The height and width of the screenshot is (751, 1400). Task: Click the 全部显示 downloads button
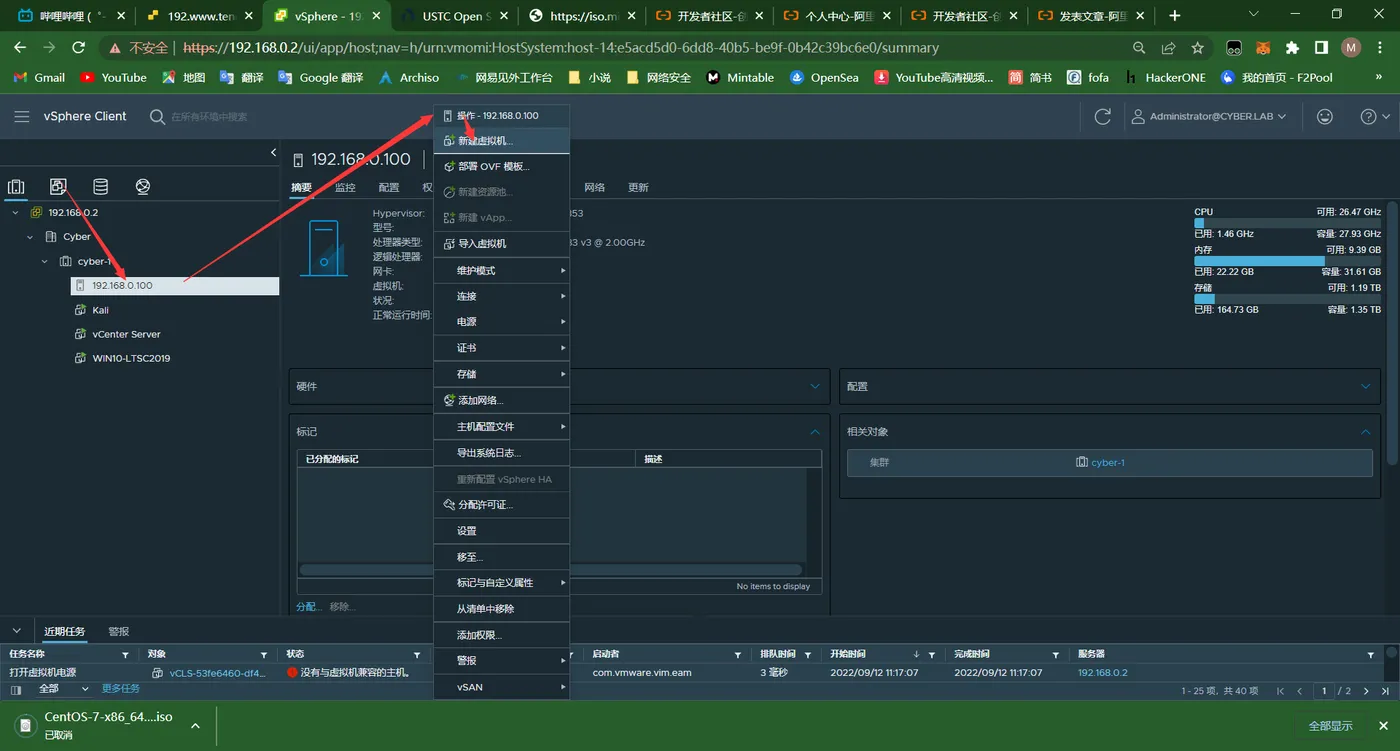coord(1330,726)
